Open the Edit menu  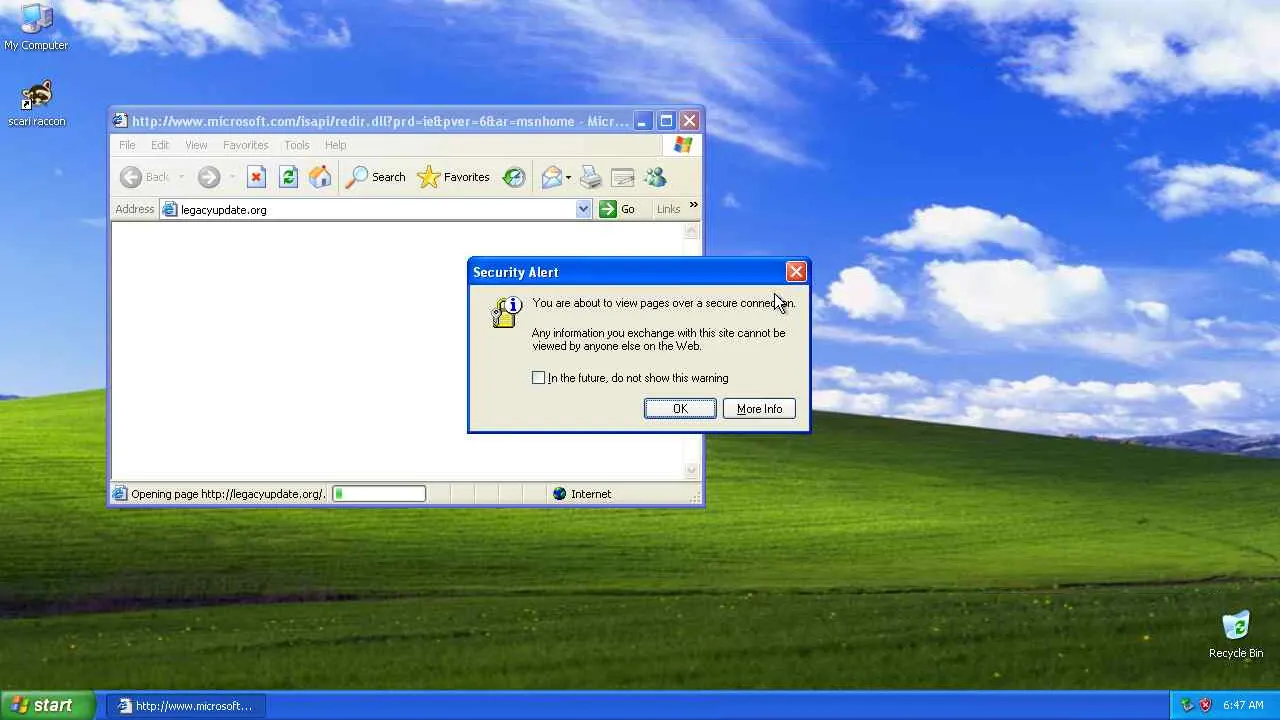click(160, 145)
